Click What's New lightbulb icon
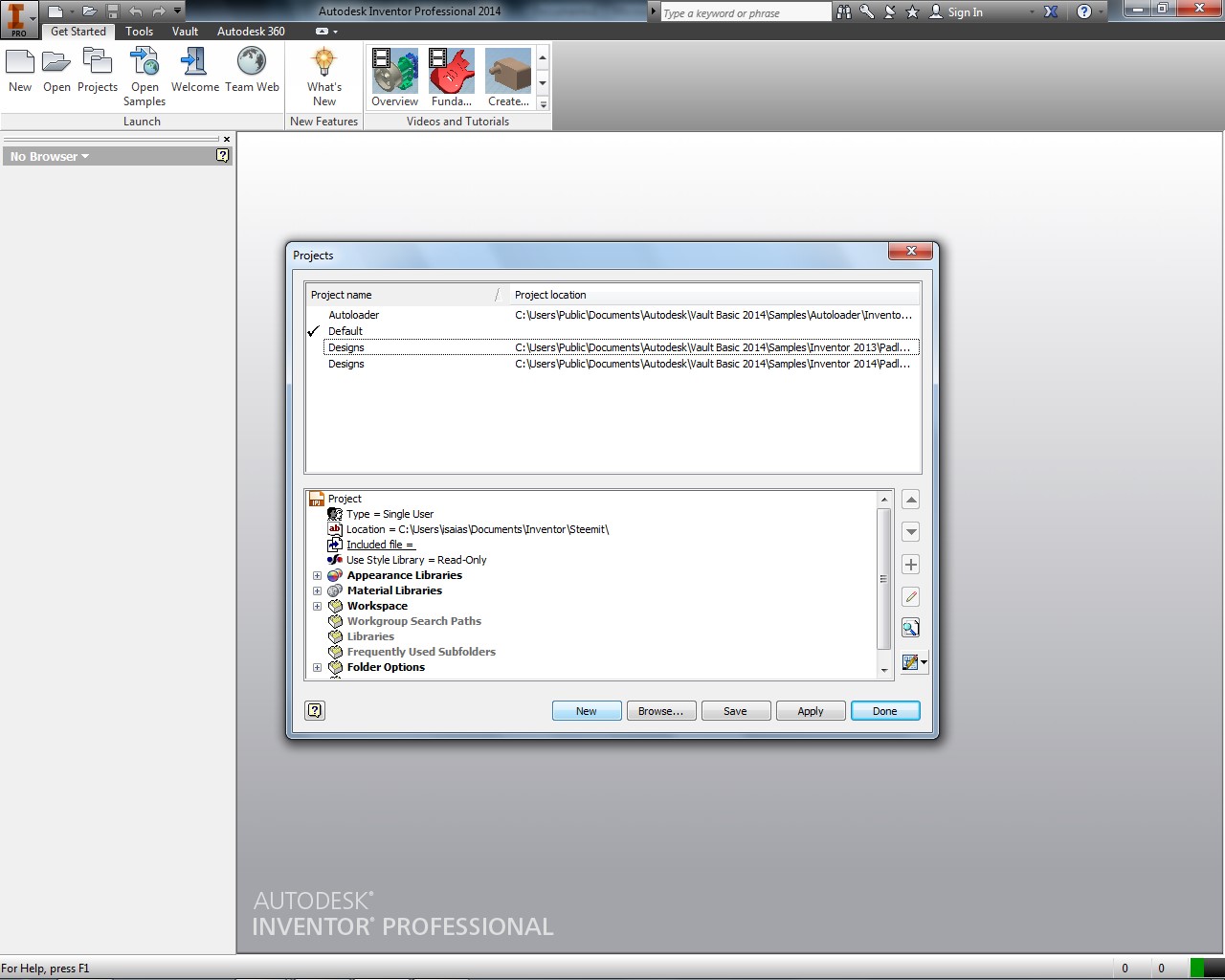Screen dimensions: 1225x980 [x=324, y=77]
